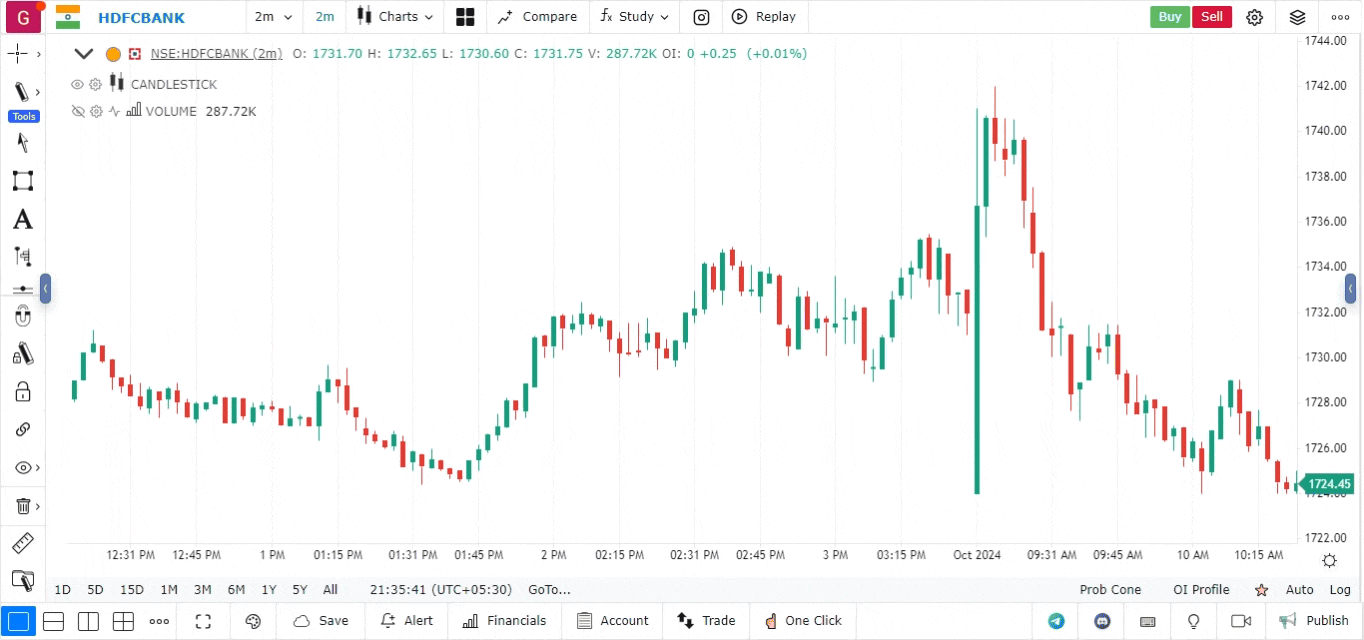Viewport: 1364px width, 640px height.
Task: Click the layers object tree icon
Action: 1297,17
